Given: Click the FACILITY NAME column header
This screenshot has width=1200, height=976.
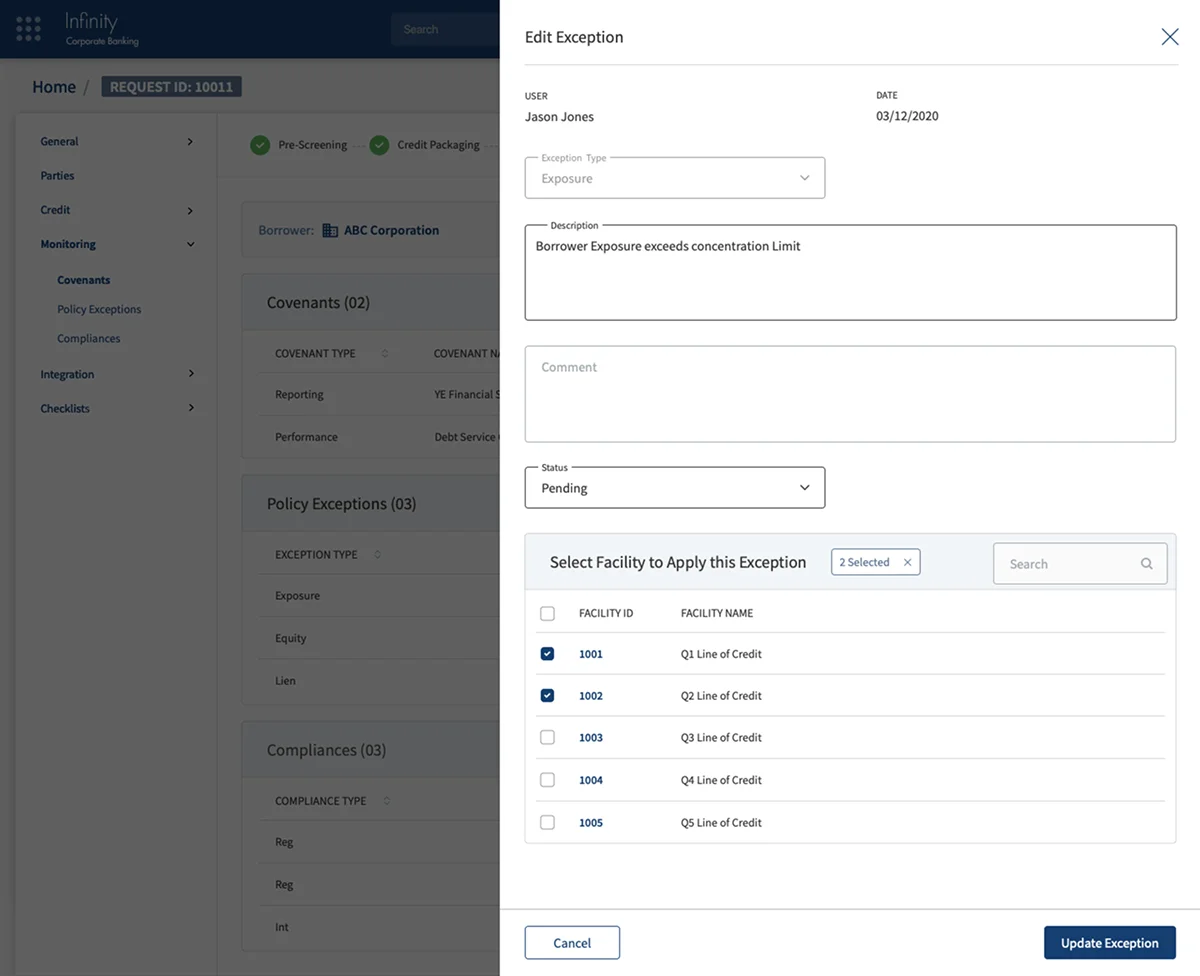Looking at the screenshot, I should pyautogui.click(x=717, y=613).
